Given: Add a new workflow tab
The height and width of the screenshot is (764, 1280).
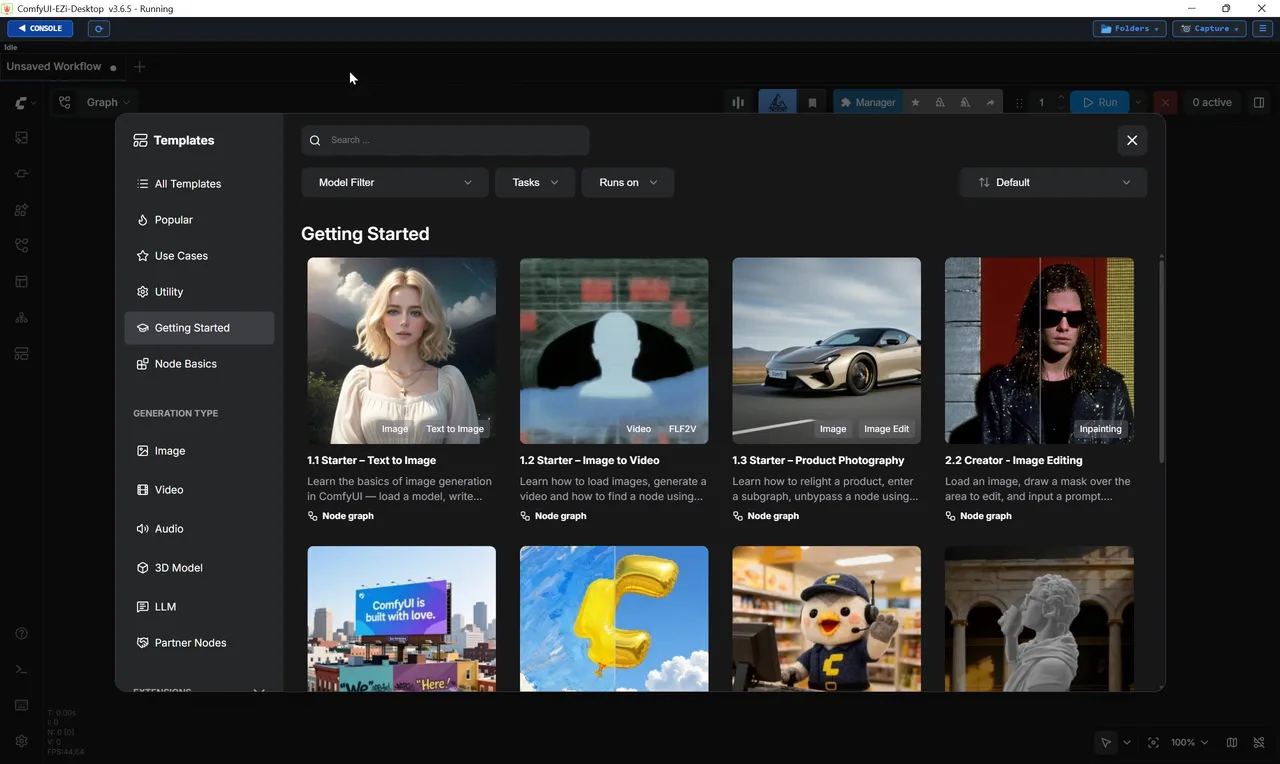Looking at the screenshot, I should (140, 67).
